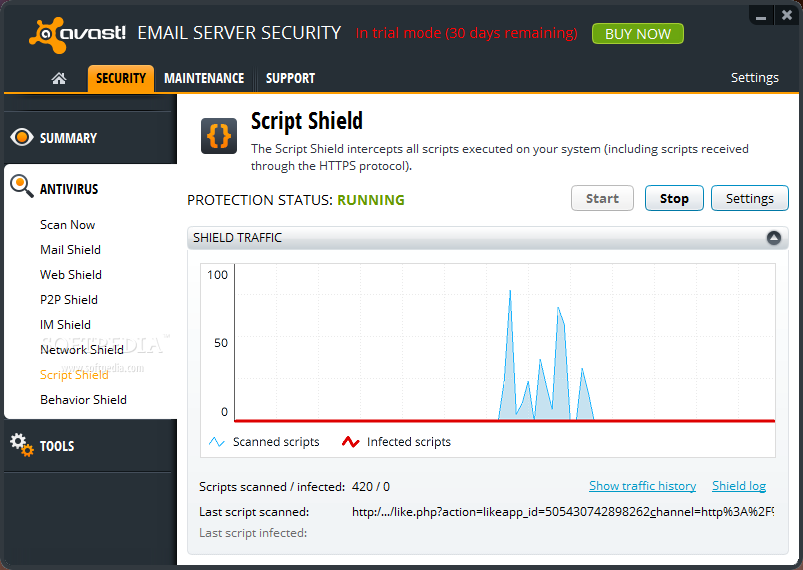Open Scan Now
The height and width of the screenshot is (570, 803).
tap(68, 225)
